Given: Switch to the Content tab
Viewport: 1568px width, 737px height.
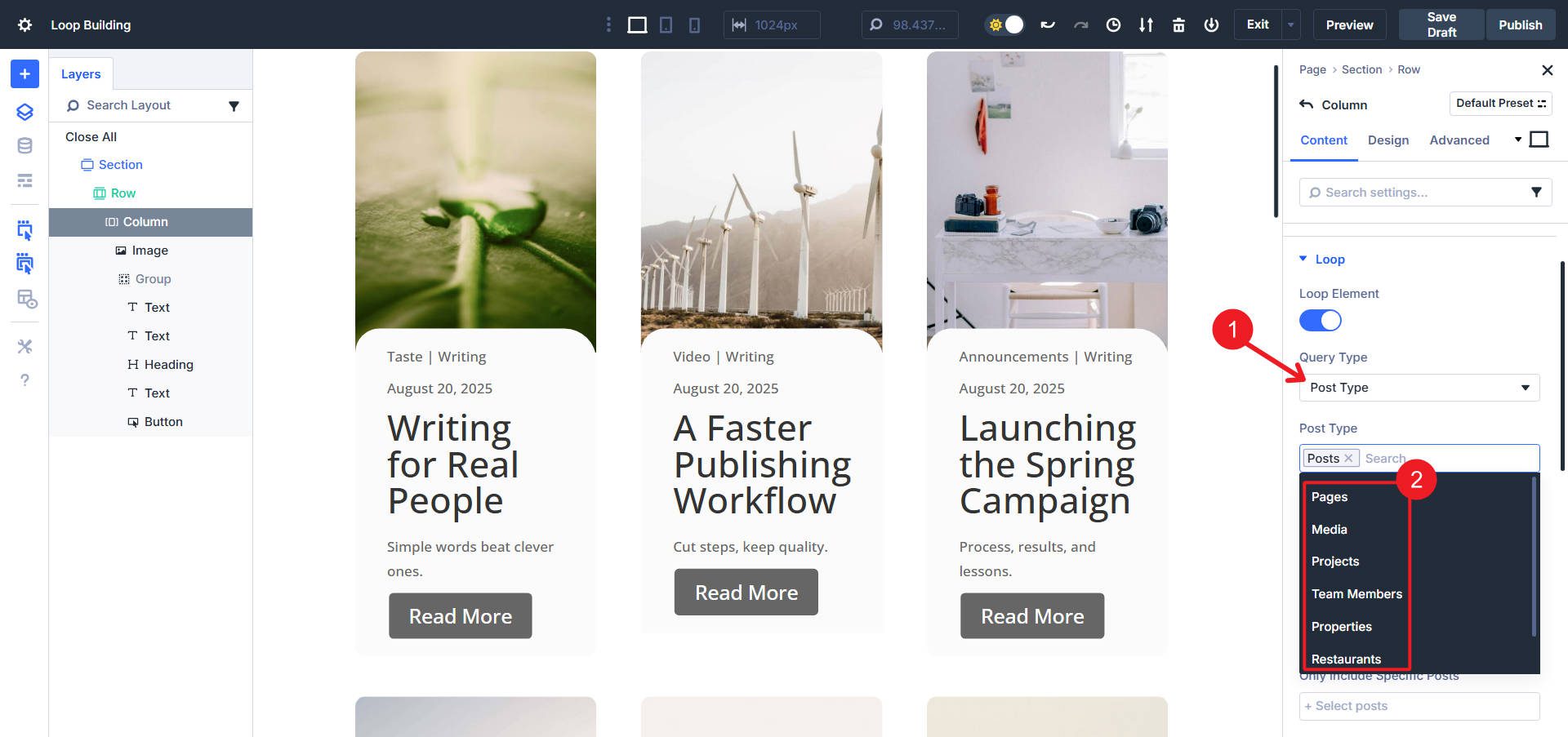Looking at the screenshot, I should pyautogui.click(x=1324, y=140).
